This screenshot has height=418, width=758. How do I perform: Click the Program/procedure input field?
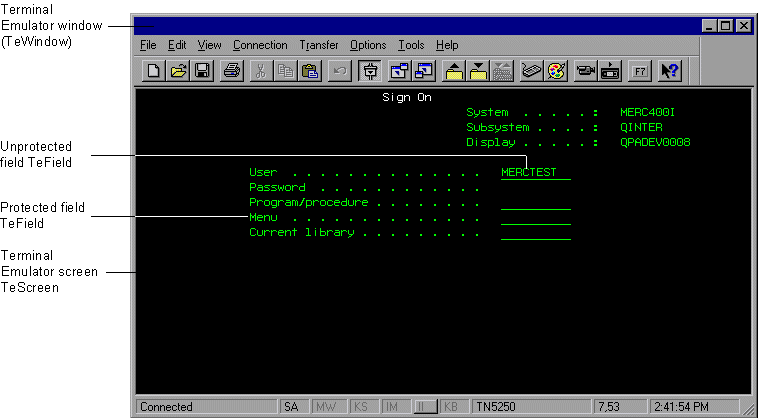(x=535, y=202)
